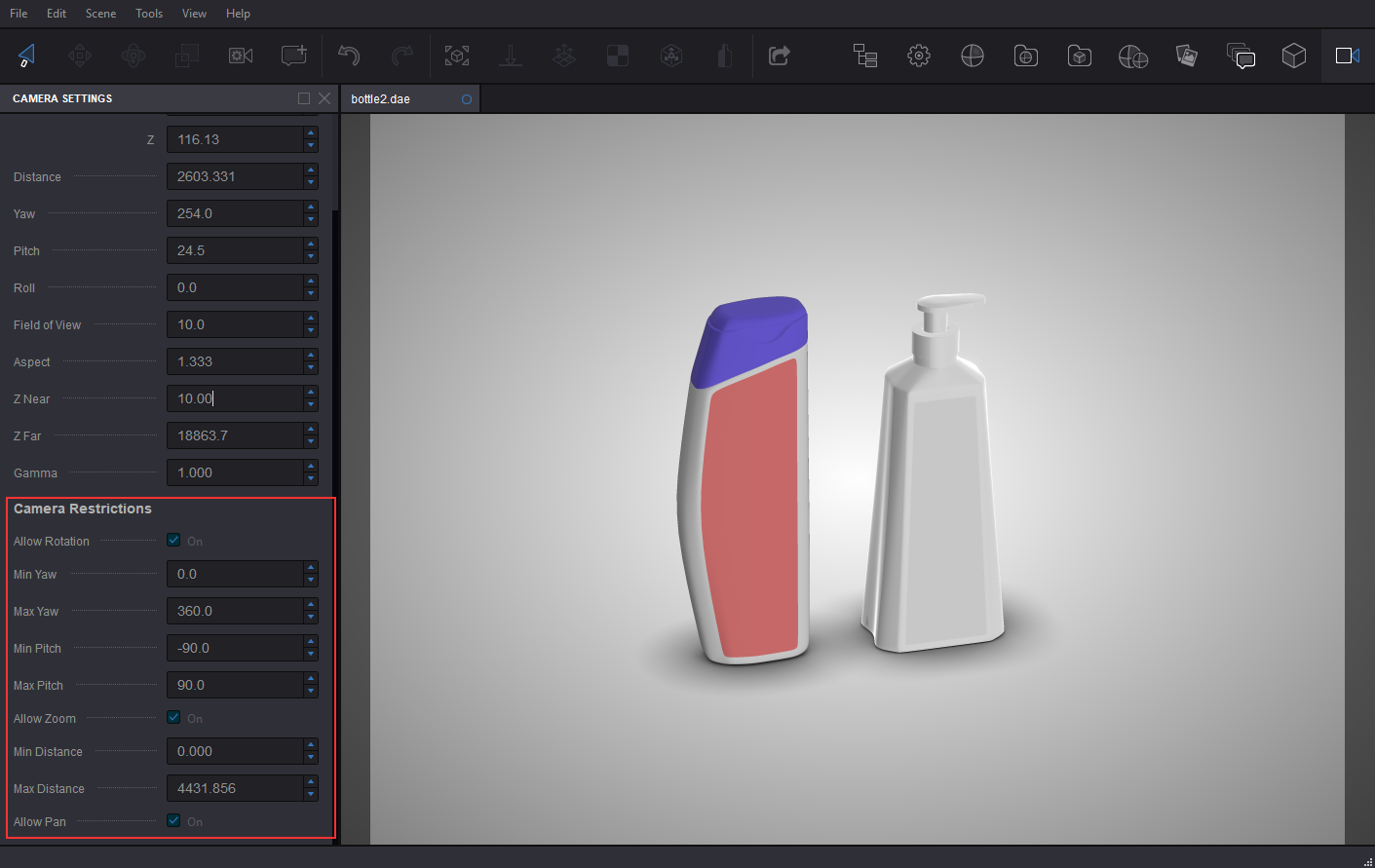Decrease the Max Yaw value stepper
The width and height of the screenshot is (1375, 868).
point(311,618)
